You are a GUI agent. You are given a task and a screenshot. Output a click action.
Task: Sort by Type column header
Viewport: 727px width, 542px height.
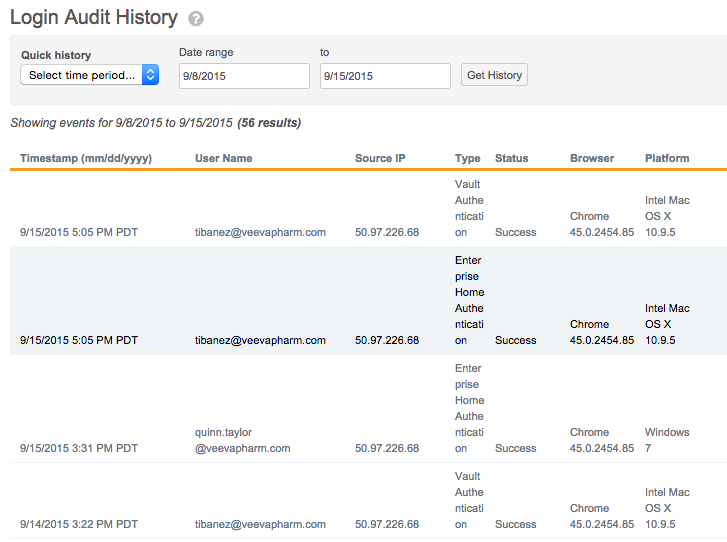[467, 158]
